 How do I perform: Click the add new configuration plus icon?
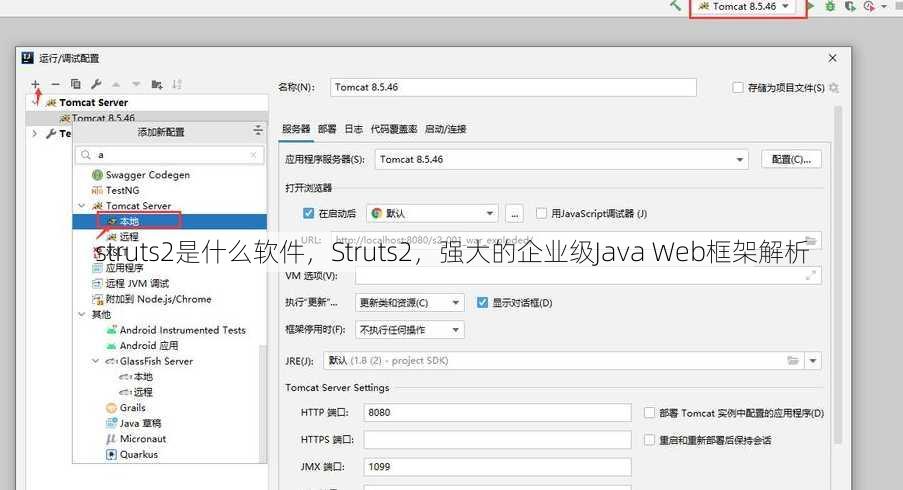[36, 84]
